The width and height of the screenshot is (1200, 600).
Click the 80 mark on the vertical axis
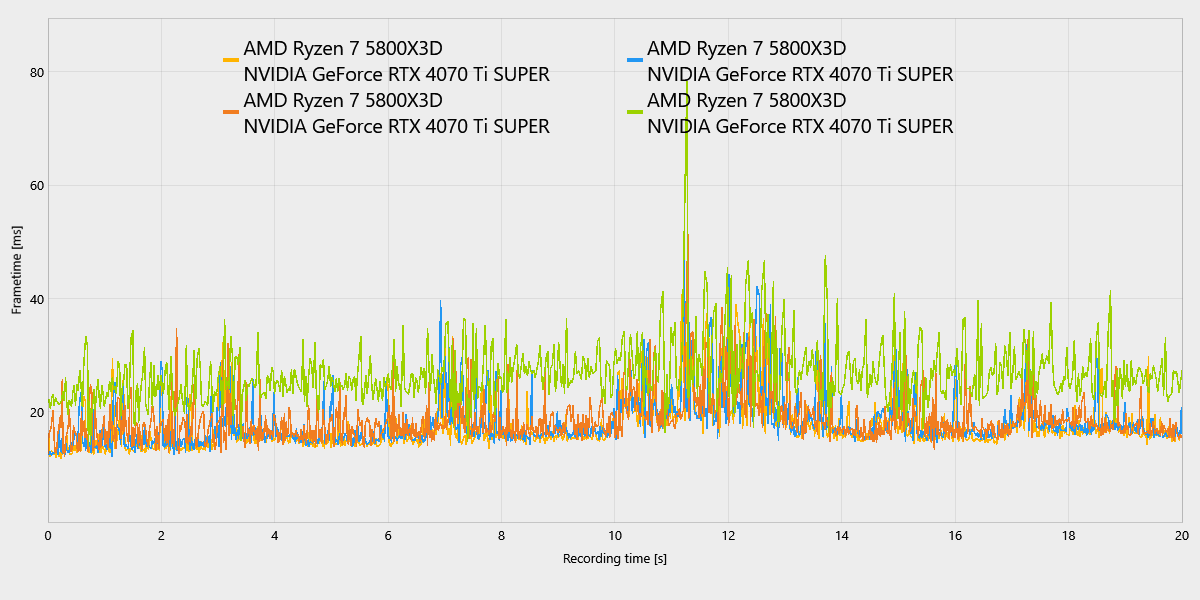tap(36, 71)
